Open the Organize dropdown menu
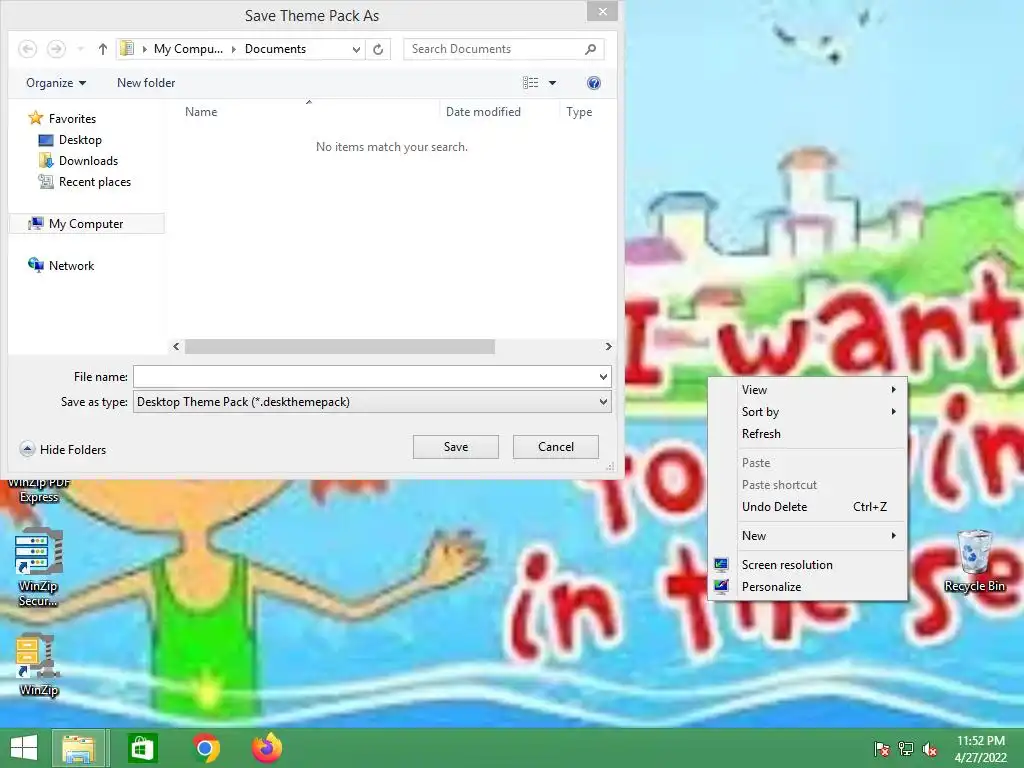This screenshot has width=1024, height=768. pyautogui.click(x=56, y=83)
